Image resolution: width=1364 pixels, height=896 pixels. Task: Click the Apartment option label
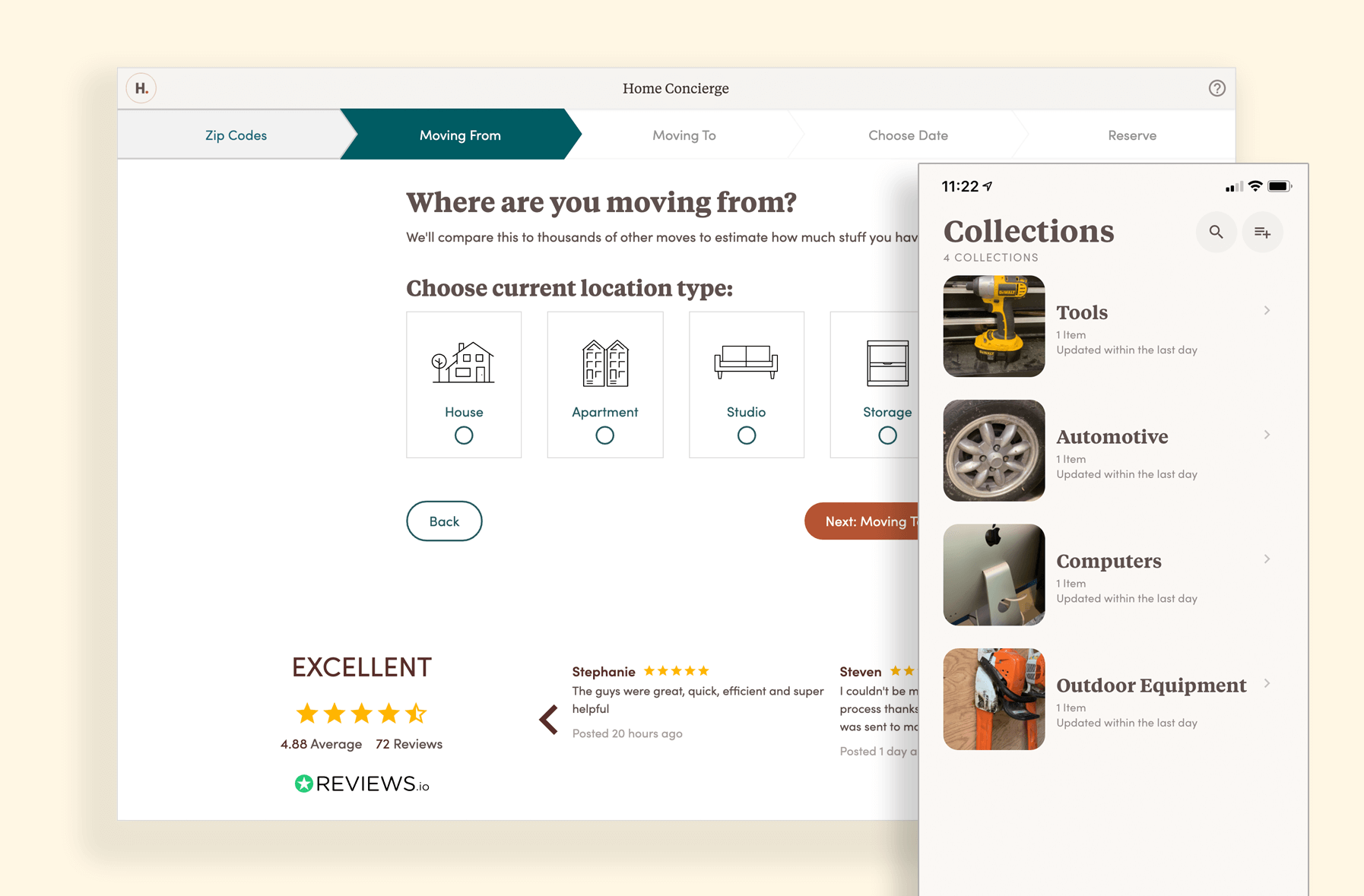(x=604, y=411)
